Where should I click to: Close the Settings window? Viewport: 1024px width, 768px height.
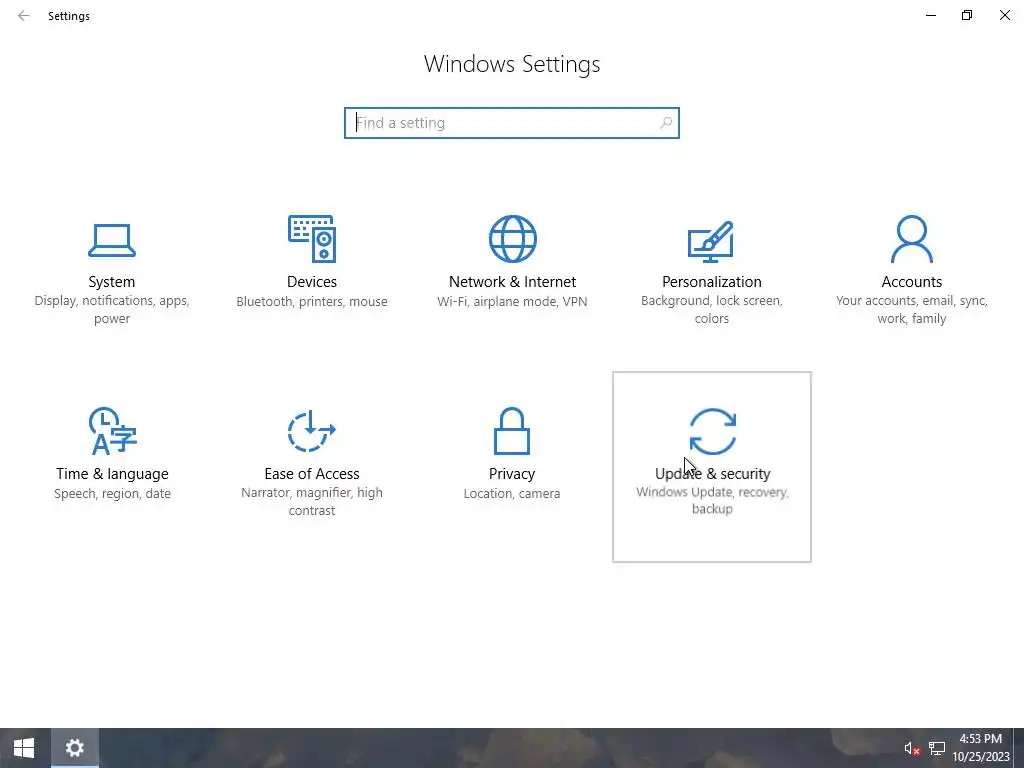[x=1004, y=16]
